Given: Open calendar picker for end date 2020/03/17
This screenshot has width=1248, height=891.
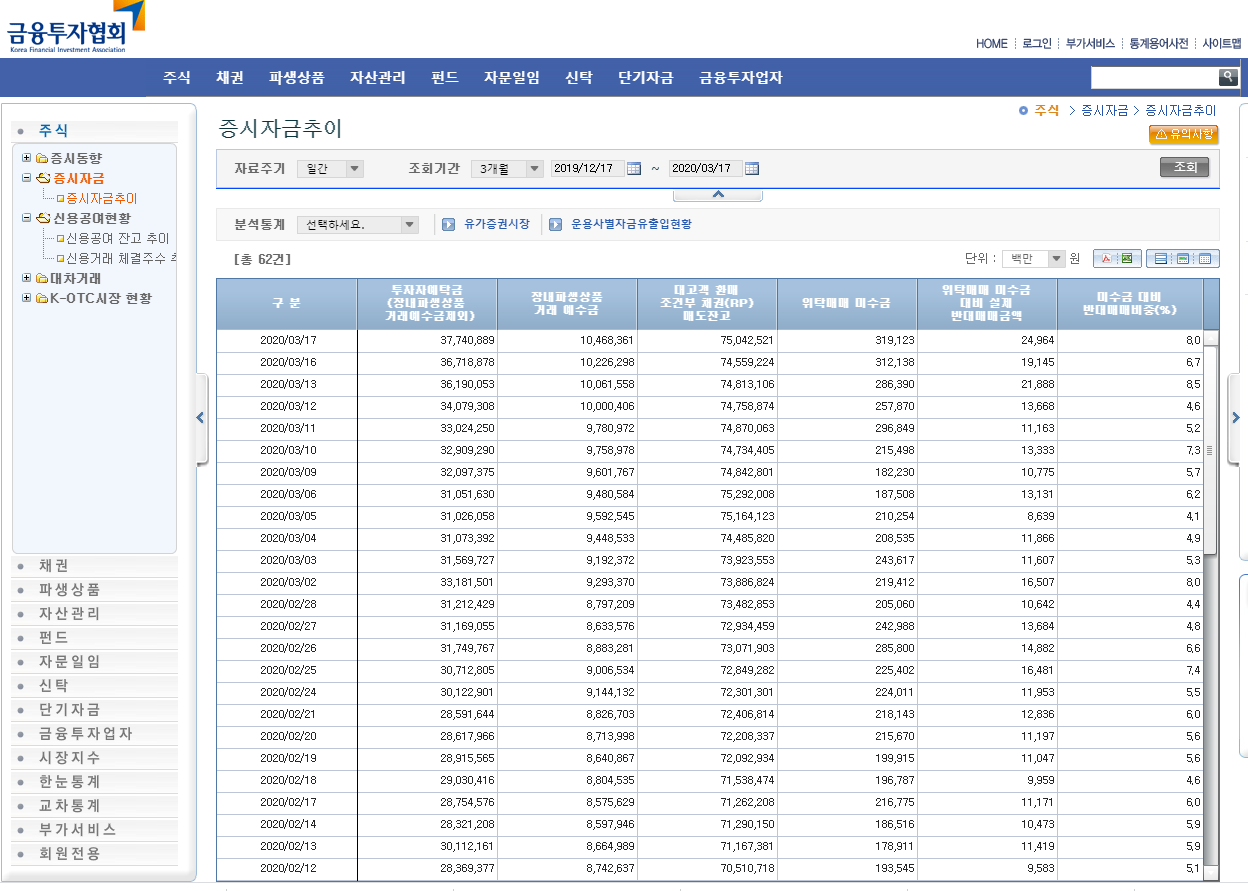Looking at the screenshot, I should tap(752, 168).
